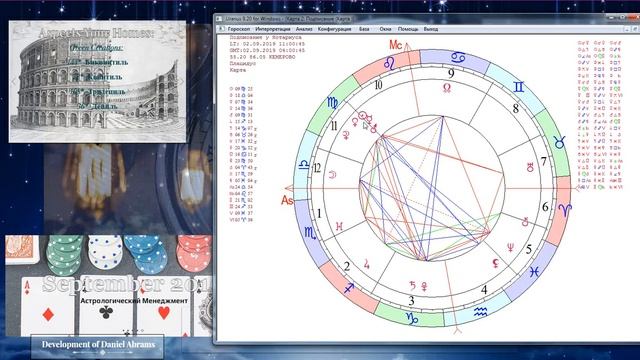The height and width of the screenshot is (360, 640).
Task: Click the Pluto-like glyph in house 11
Action: click(x=347, y=136)
